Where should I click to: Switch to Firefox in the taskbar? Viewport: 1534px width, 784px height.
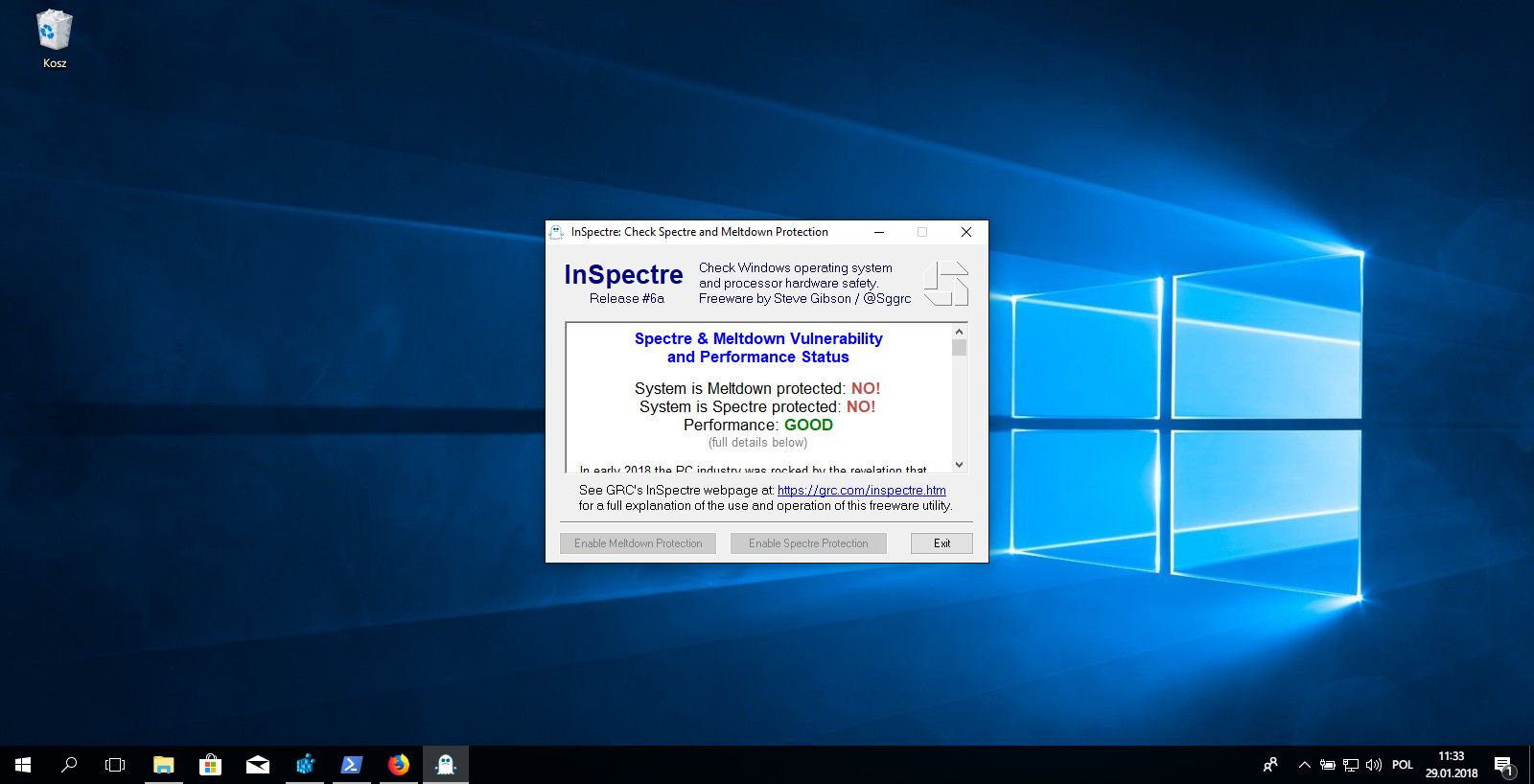399,765
